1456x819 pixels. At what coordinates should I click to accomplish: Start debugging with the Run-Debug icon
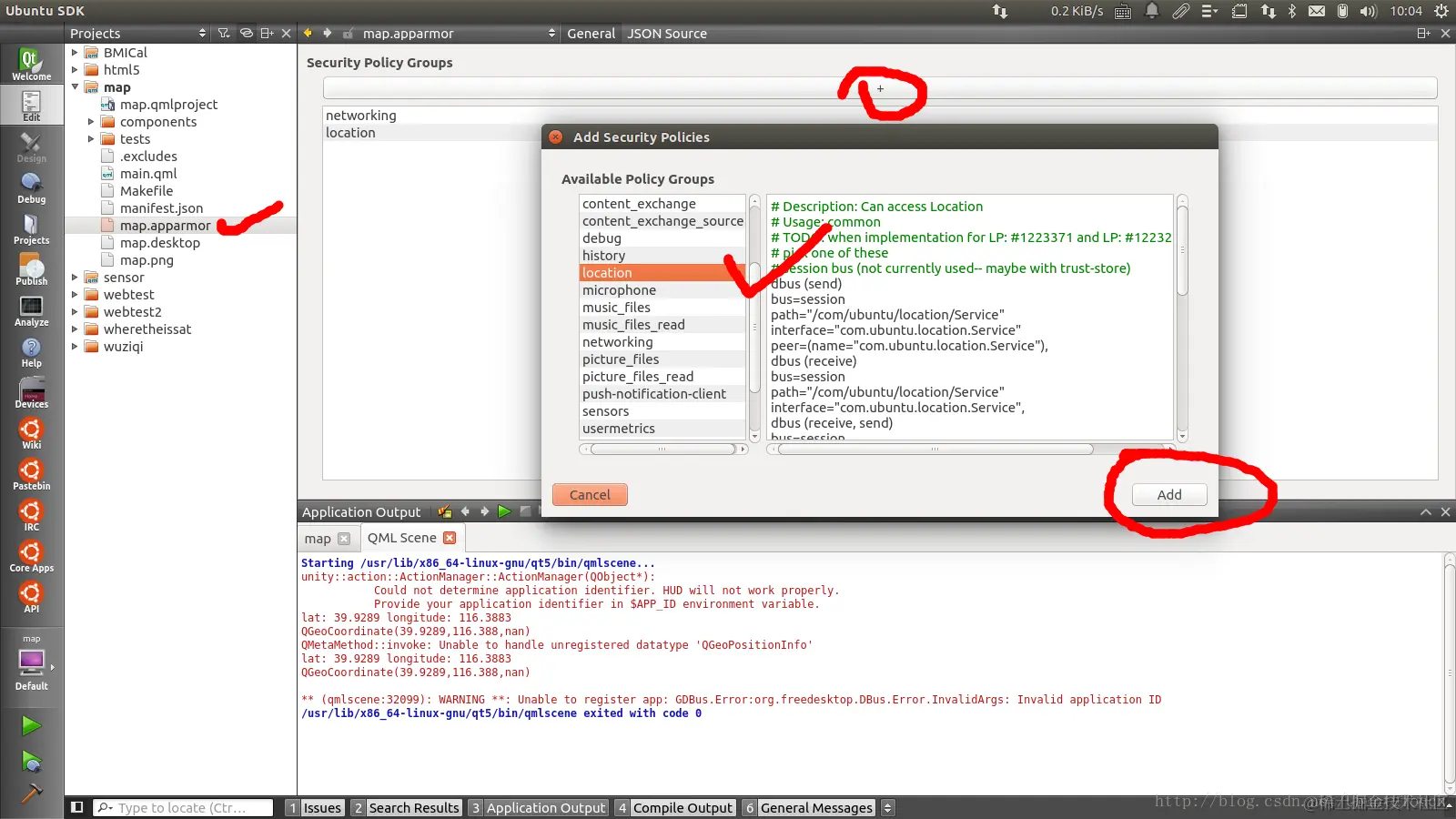point(31,762)
